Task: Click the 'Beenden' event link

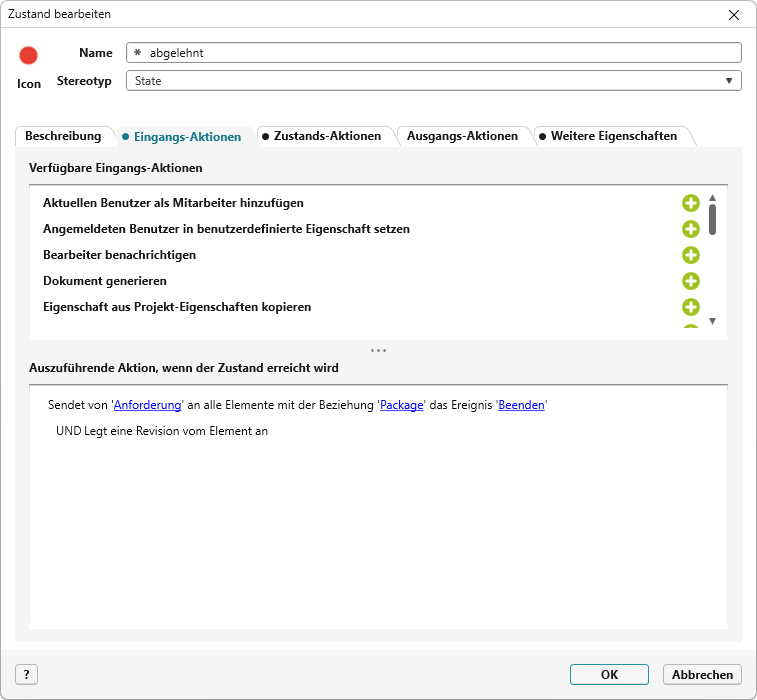Action: pos(521,405)
